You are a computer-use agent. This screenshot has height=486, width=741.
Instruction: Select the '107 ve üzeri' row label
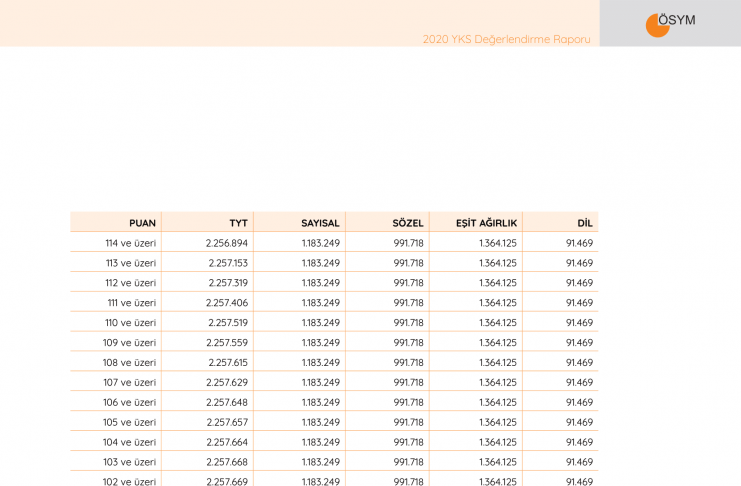pyautogui.click(x=129, y=382)
